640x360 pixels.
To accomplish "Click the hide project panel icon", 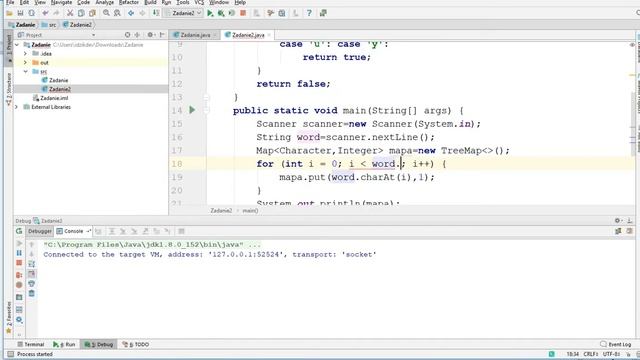I will click(x=162, y=35).
